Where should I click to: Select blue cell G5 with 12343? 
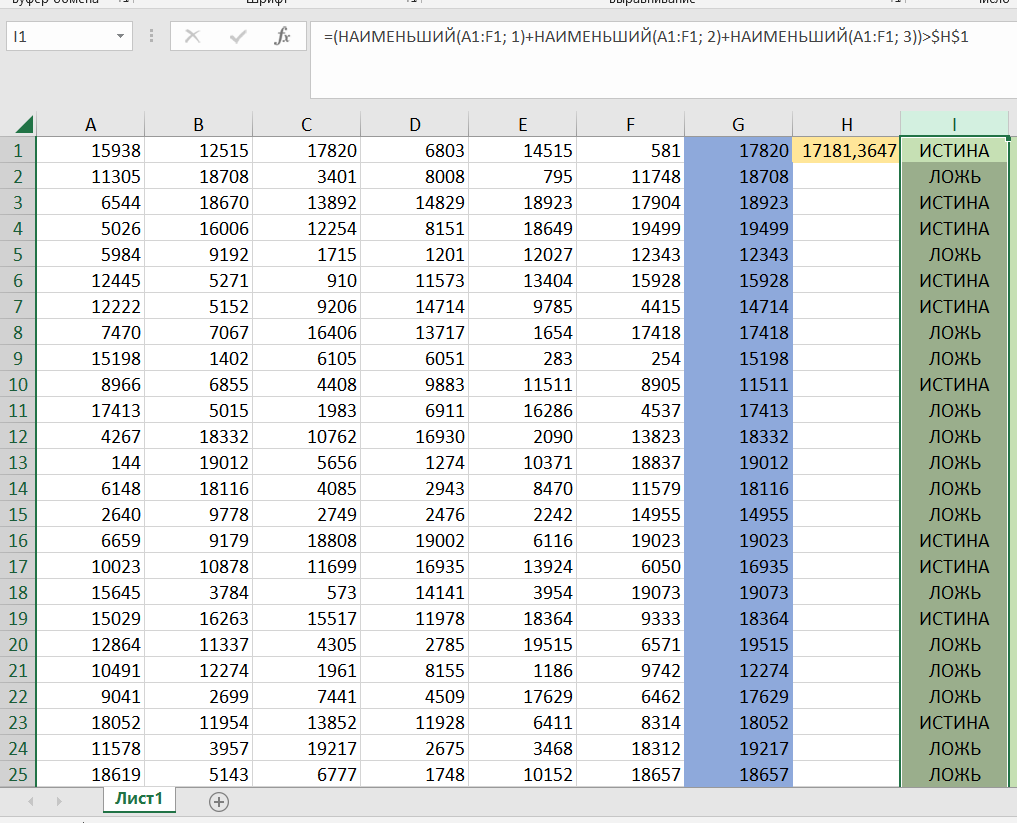tap(738, 255)
